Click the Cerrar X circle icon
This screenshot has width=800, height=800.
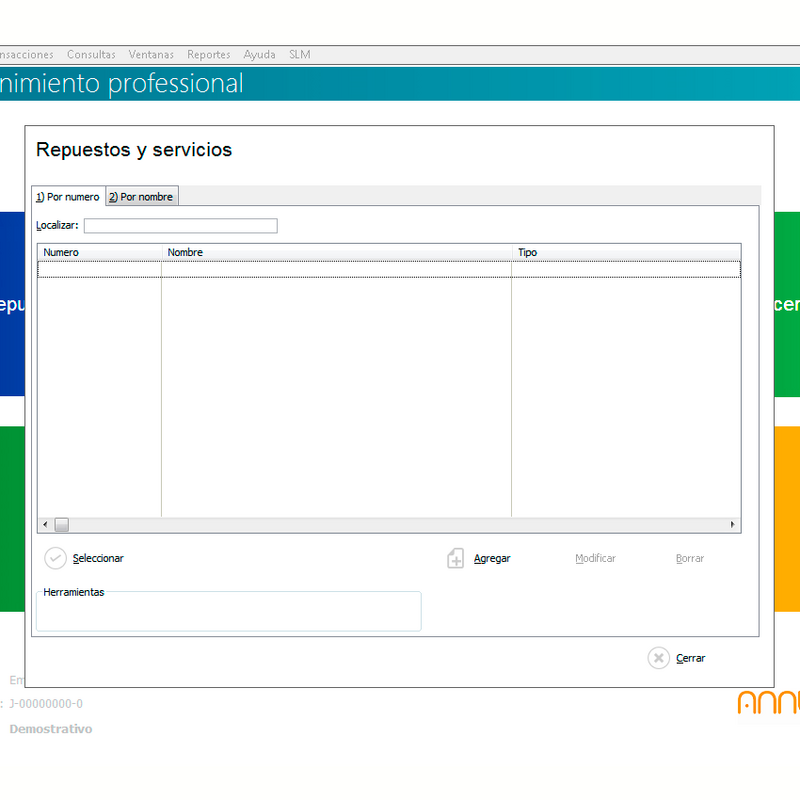pos(659,658)
